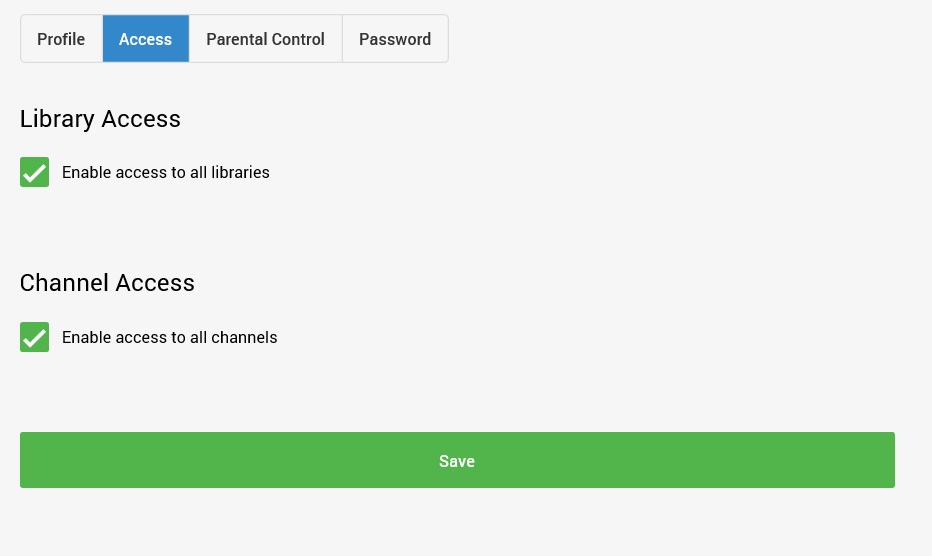The width and height of the screenshot is (932, 556).
Task: Click the green checkmark icon under Library Access
Action: [x=35, y=172]
